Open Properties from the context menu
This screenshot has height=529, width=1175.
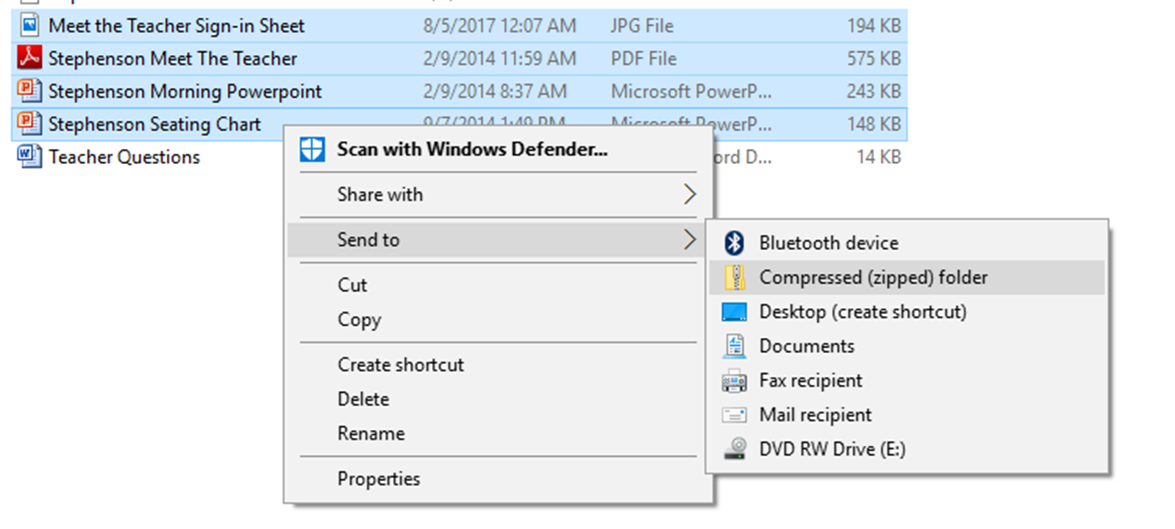tap(498, 479)
